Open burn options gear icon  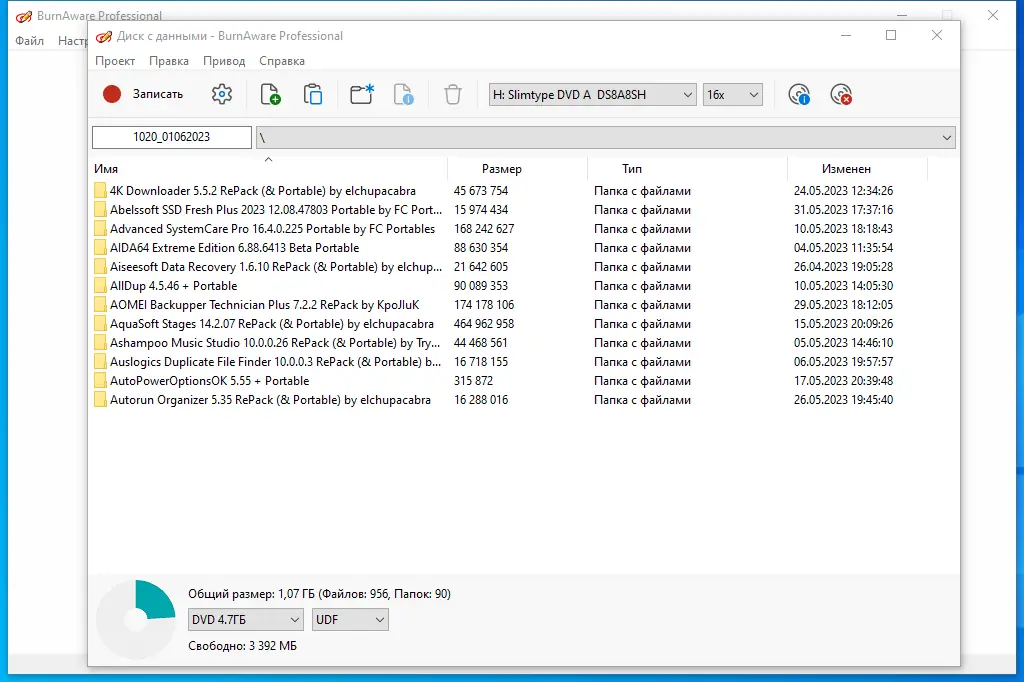point(222,94)
